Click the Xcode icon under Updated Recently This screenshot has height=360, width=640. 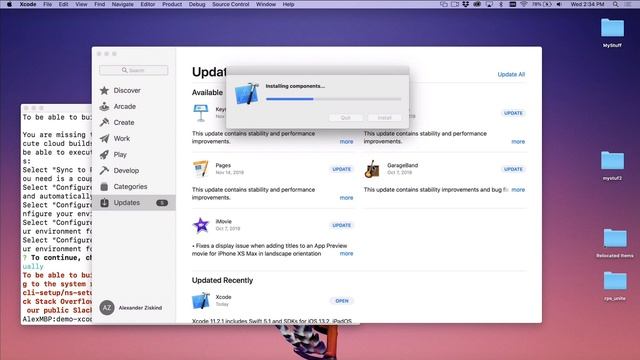coord(200,301)
